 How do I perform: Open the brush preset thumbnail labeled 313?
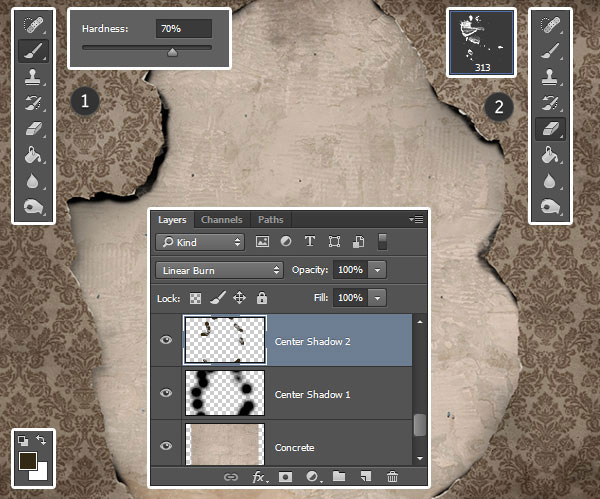click(x=481, y=42)
